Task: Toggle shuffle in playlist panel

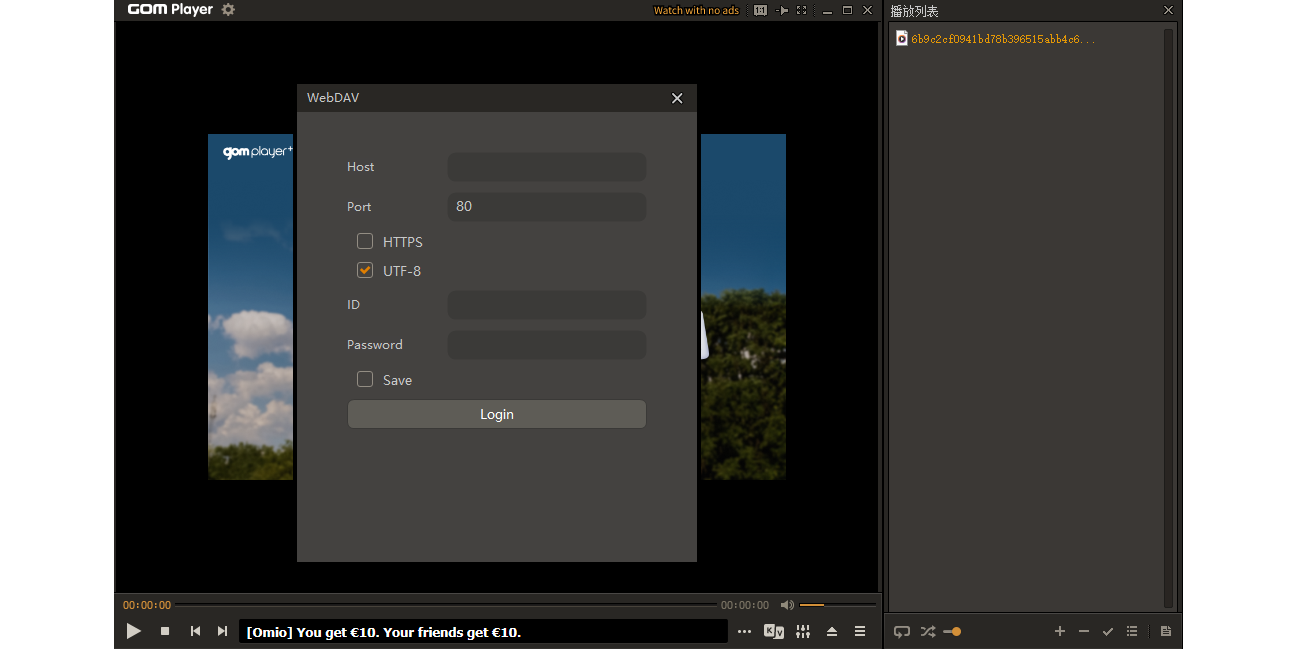Action: (x=927, y=631)
